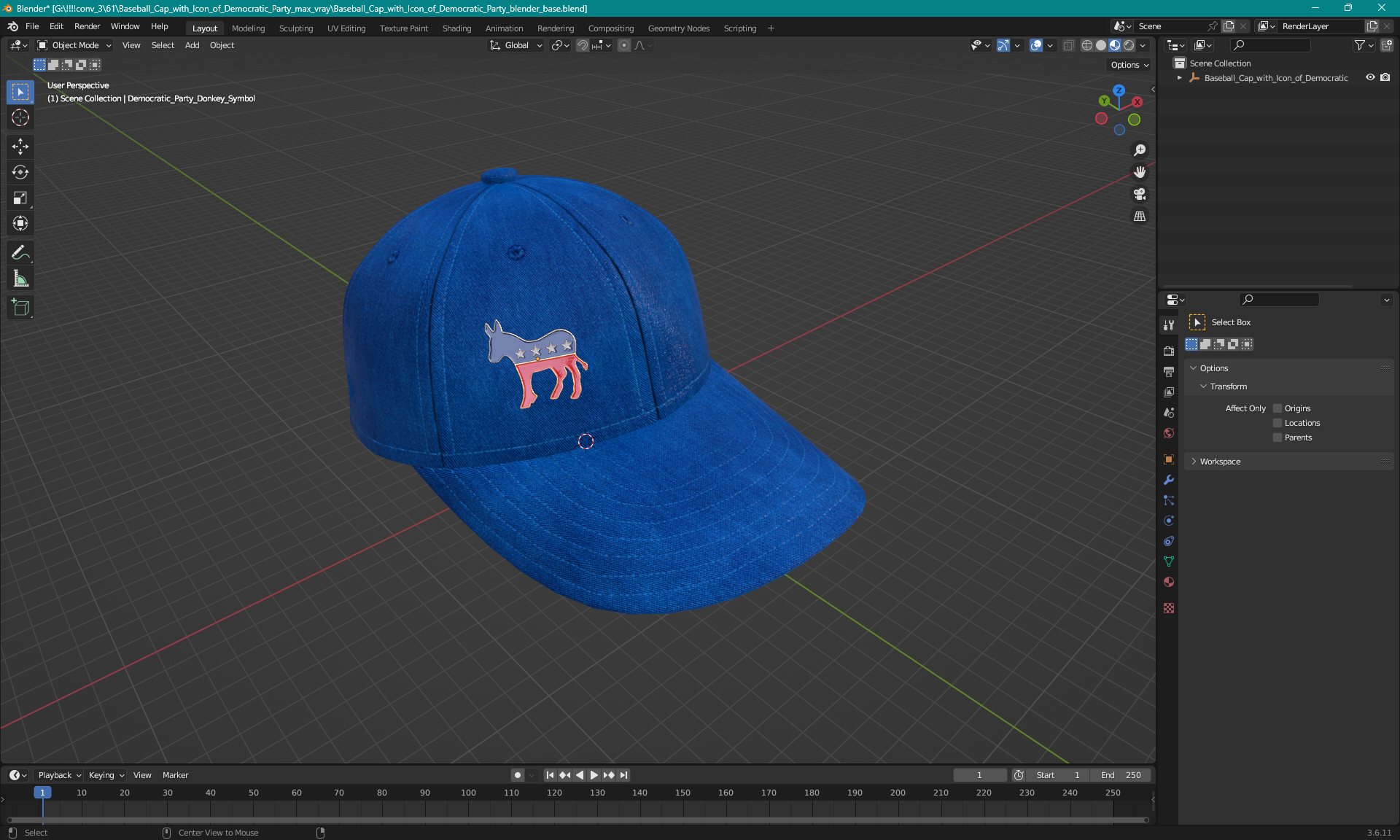This screenshot has width=1400, height=840.
Task: Click the Zoom view magnifier icon
Action: [1139, 150]
